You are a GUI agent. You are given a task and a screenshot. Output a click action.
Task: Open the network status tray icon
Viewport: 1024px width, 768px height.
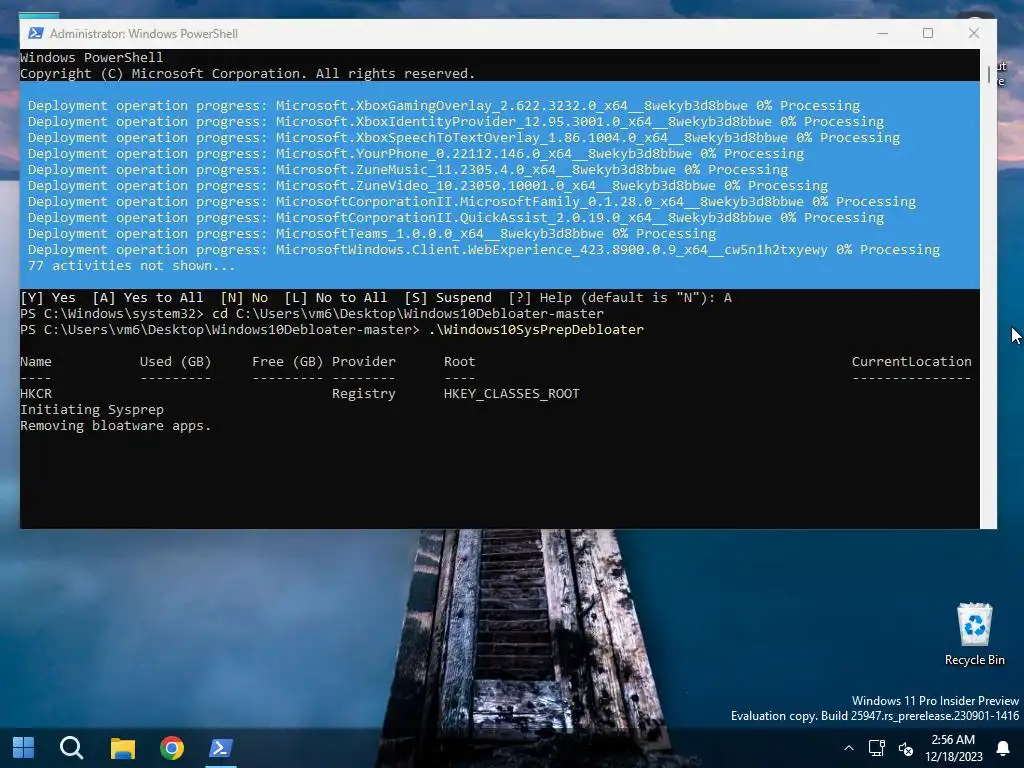pos(876,748)
